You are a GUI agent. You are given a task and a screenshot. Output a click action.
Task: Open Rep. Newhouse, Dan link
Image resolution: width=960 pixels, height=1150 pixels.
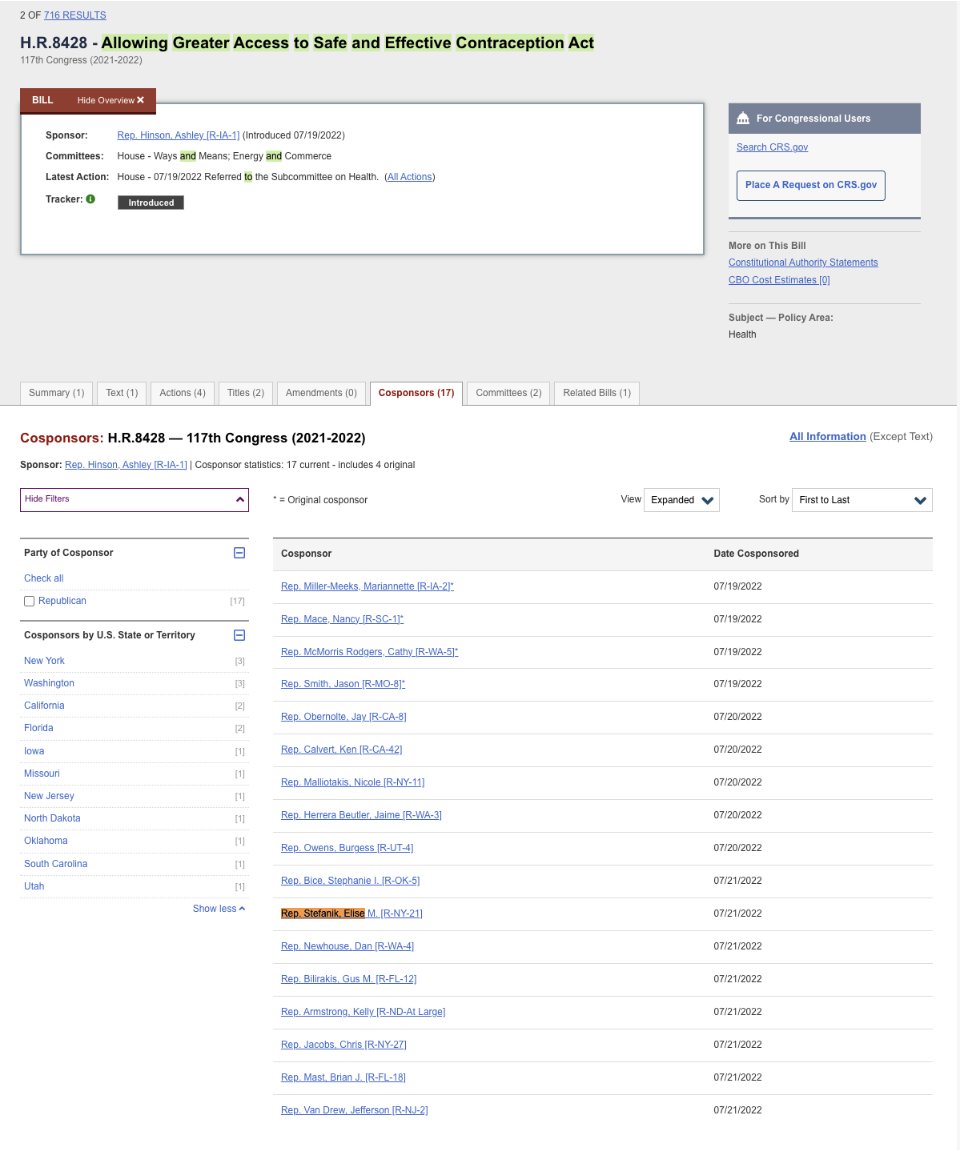coord(348,947)
